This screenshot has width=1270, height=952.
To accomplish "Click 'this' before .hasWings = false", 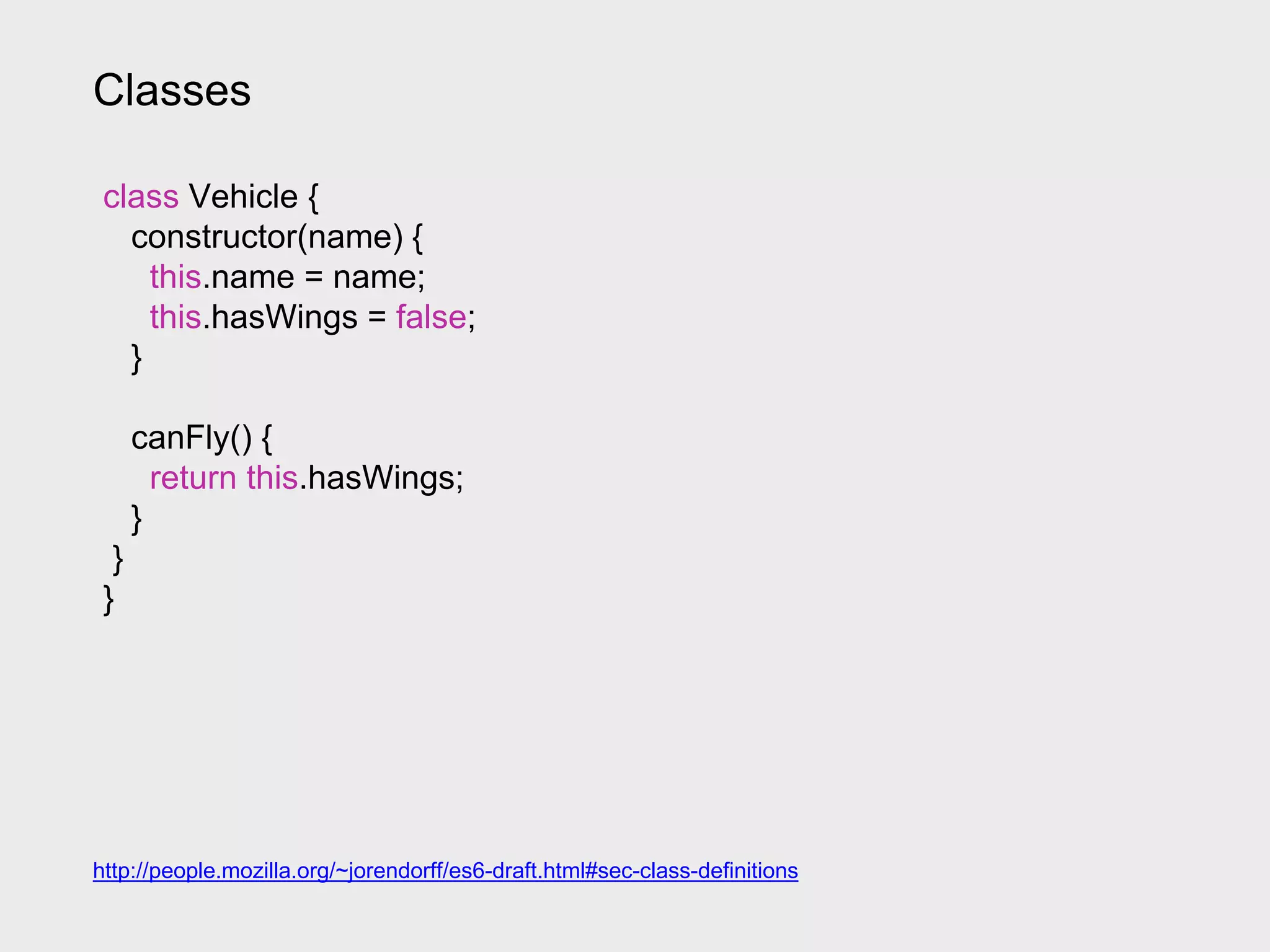I will [175, 317].
